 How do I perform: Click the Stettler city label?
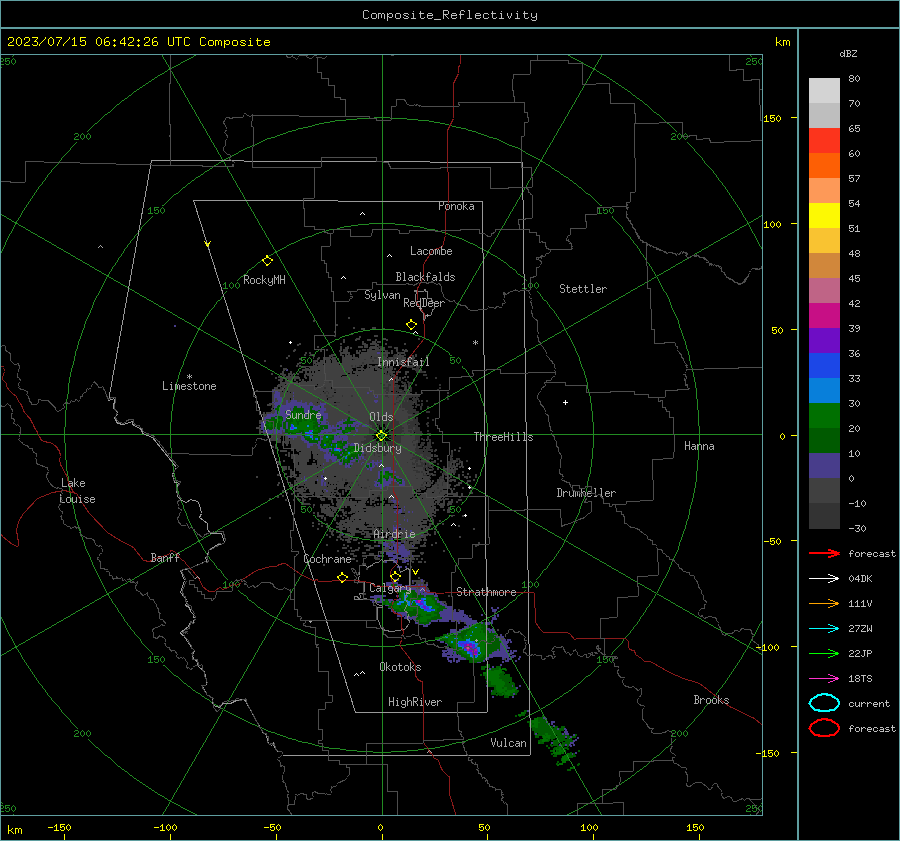point(583,289)
